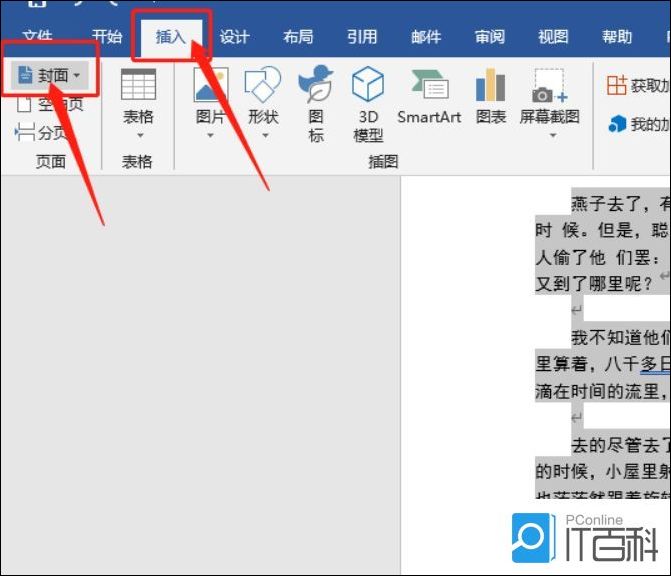
Task: Expand the 表格 dropdown arrow
Action: [140, 136]
